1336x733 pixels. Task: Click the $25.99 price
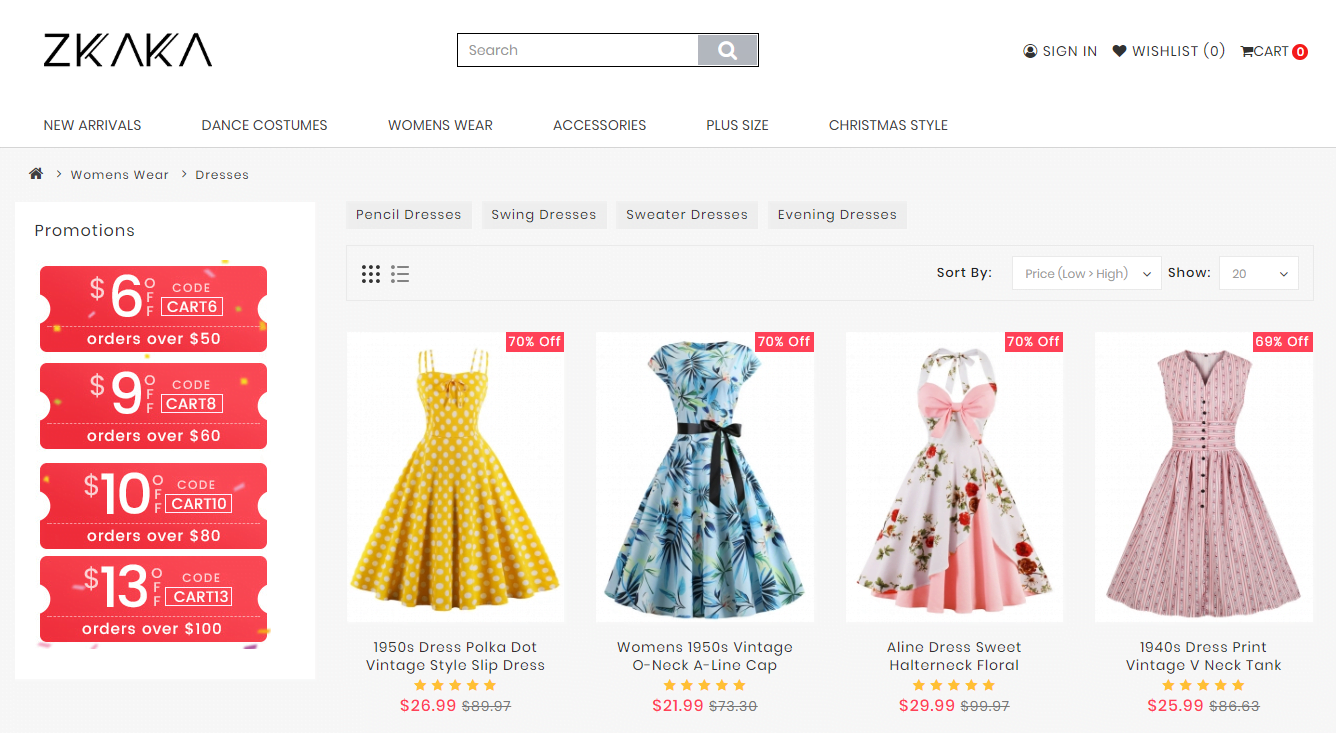tap(1176, 705)
